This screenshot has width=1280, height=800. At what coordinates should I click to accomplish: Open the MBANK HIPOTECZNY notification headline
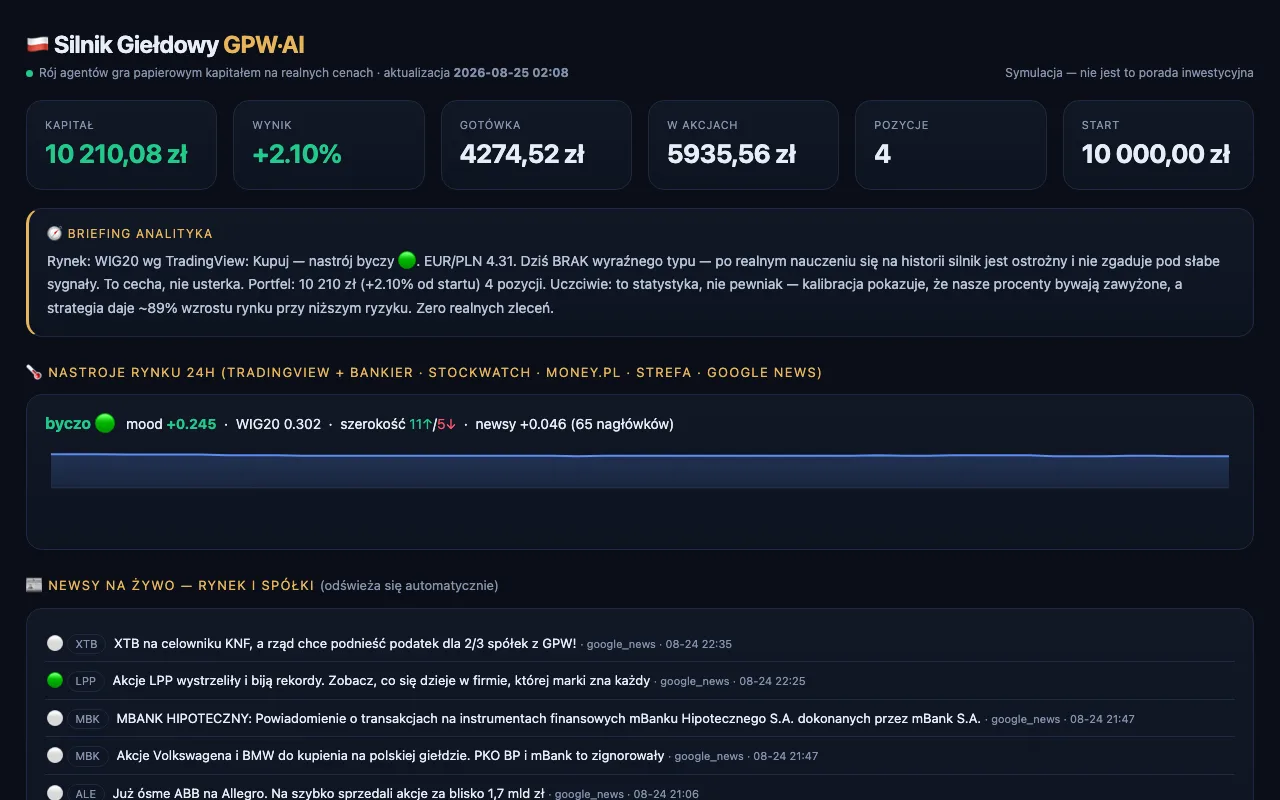click(x=548, y=718)
